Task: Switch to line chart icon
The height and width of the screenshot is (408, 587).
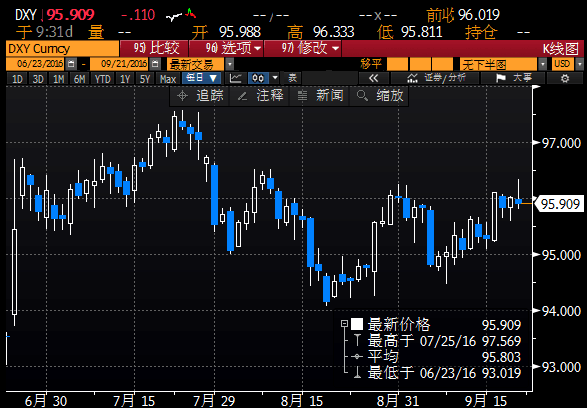Action: click(x=235, y=78)
